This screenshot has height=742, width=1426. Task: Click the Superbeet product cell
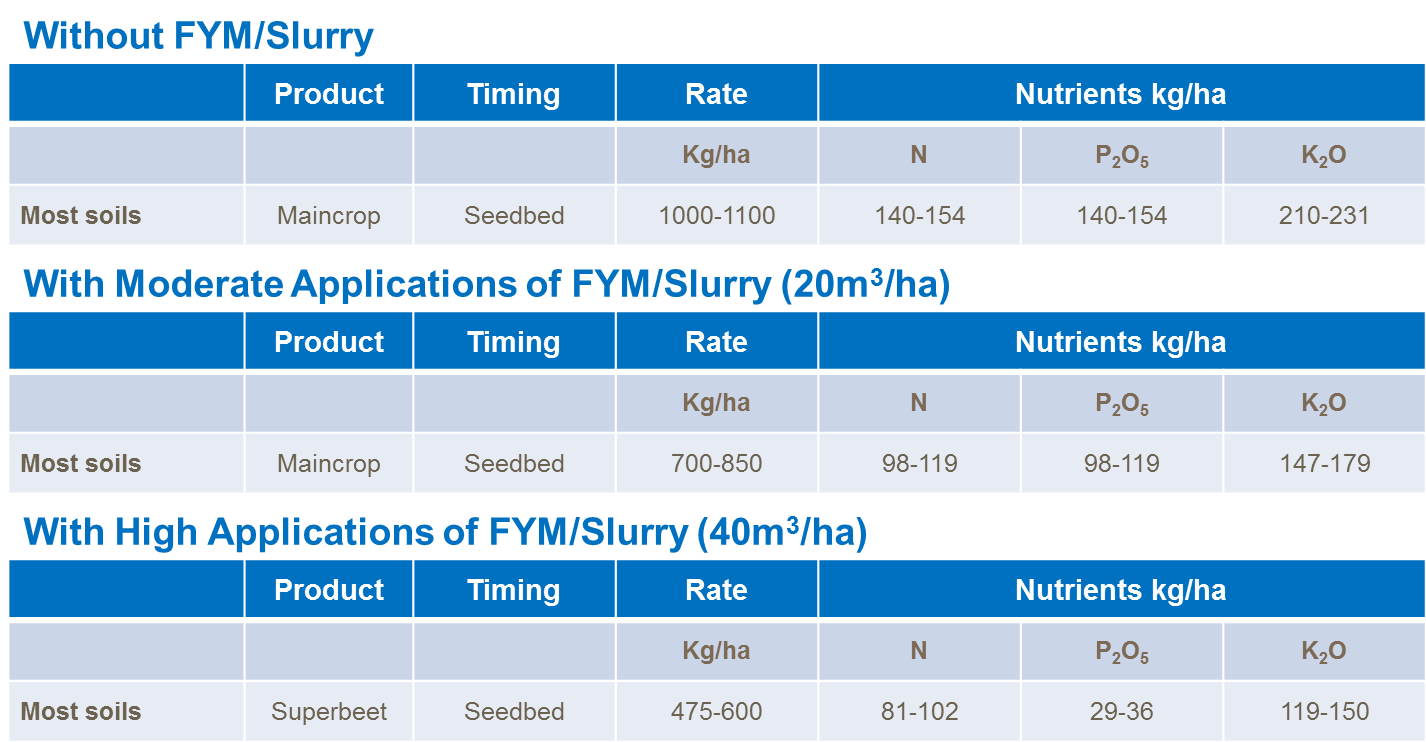329,712
